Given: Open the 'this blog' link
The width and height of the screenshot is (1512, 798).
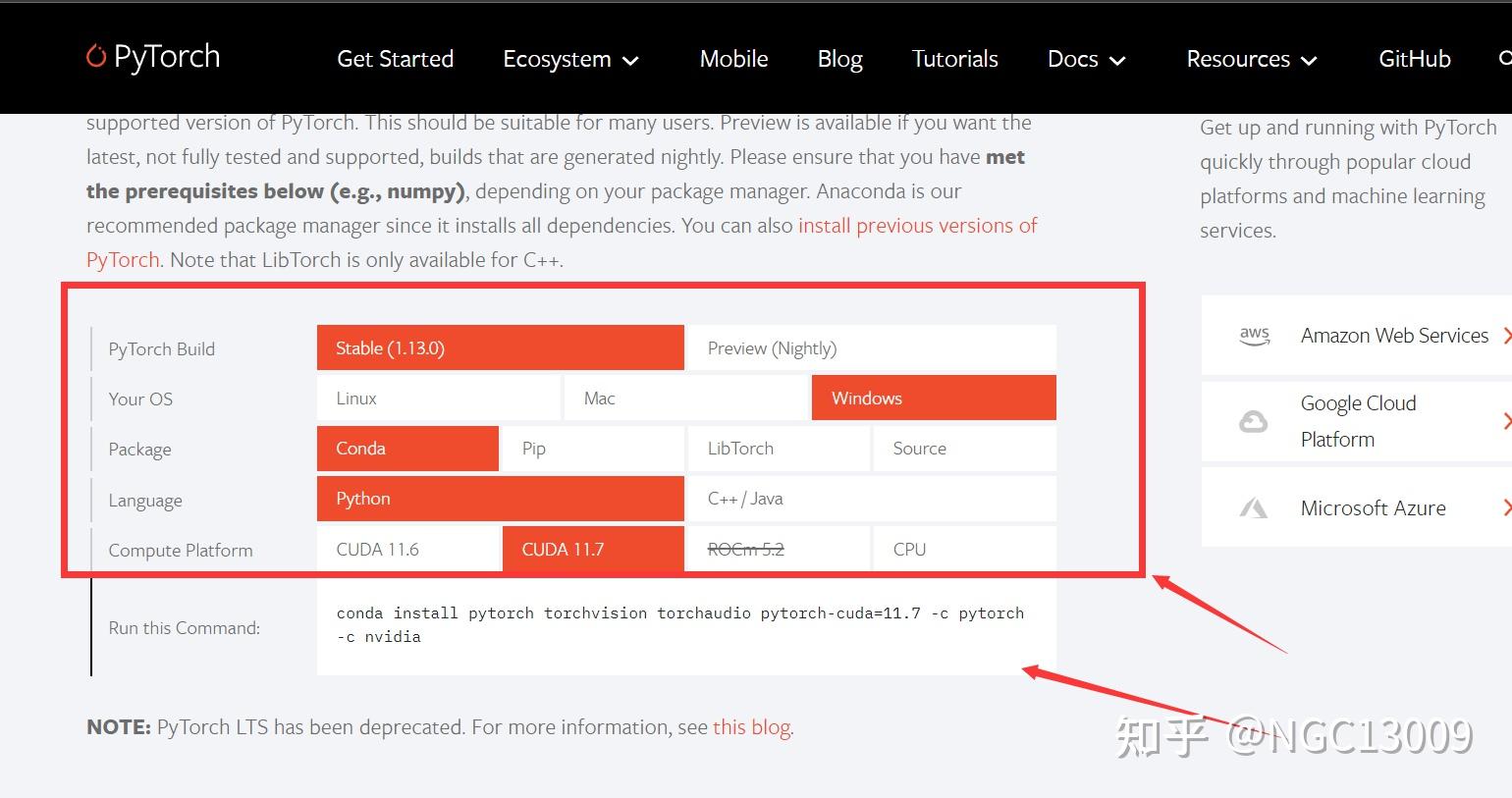Looking at the screenshot, I should [751, 727].
